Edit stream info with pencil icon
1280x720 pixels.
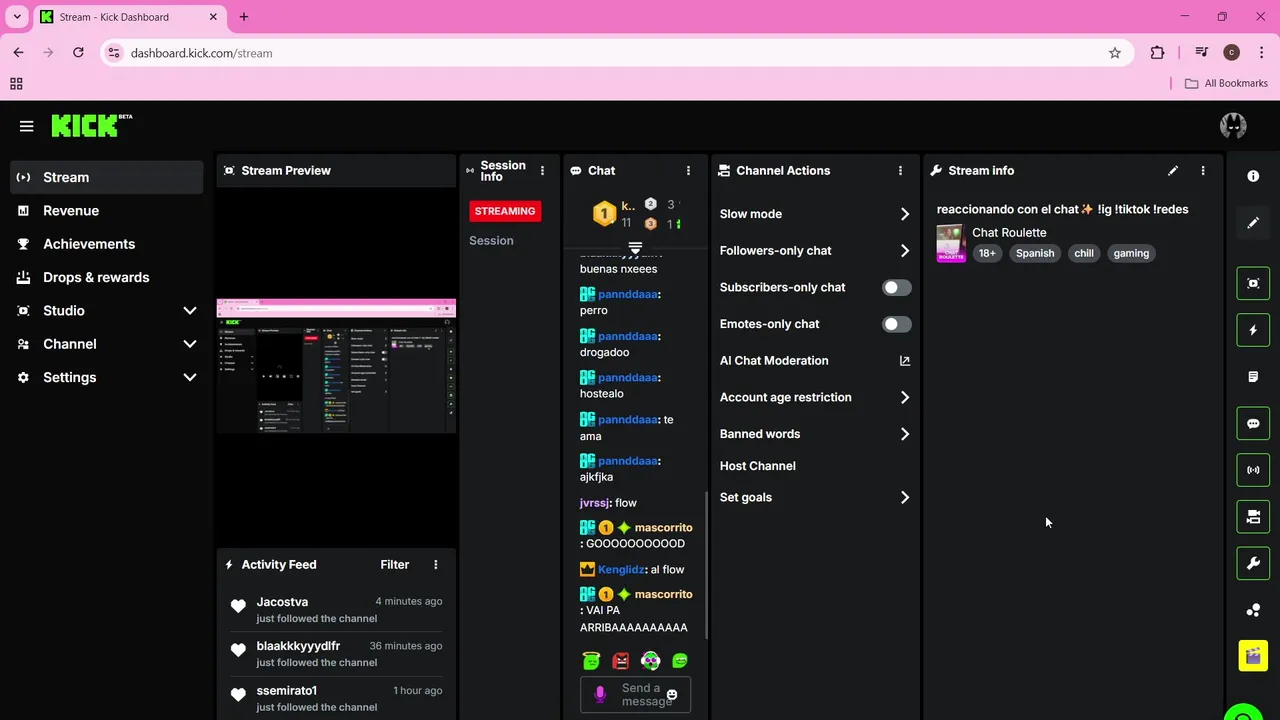(1173, 171)
